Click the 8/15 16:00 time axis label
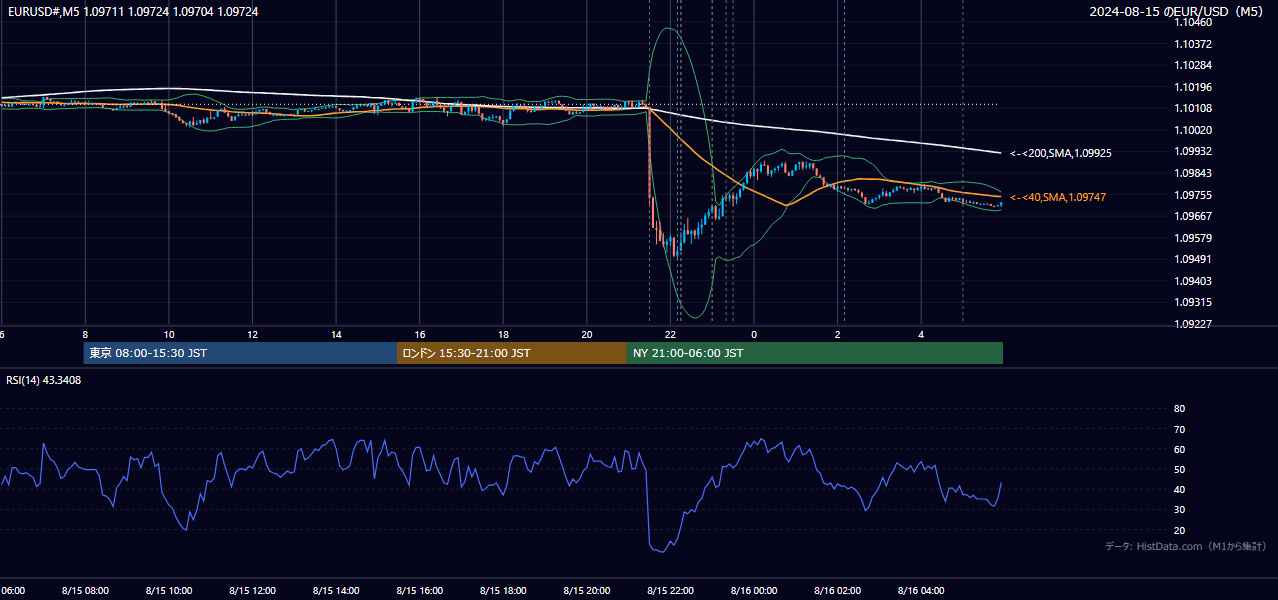Viewport: 1278px width, 600px height. point(420,591)
